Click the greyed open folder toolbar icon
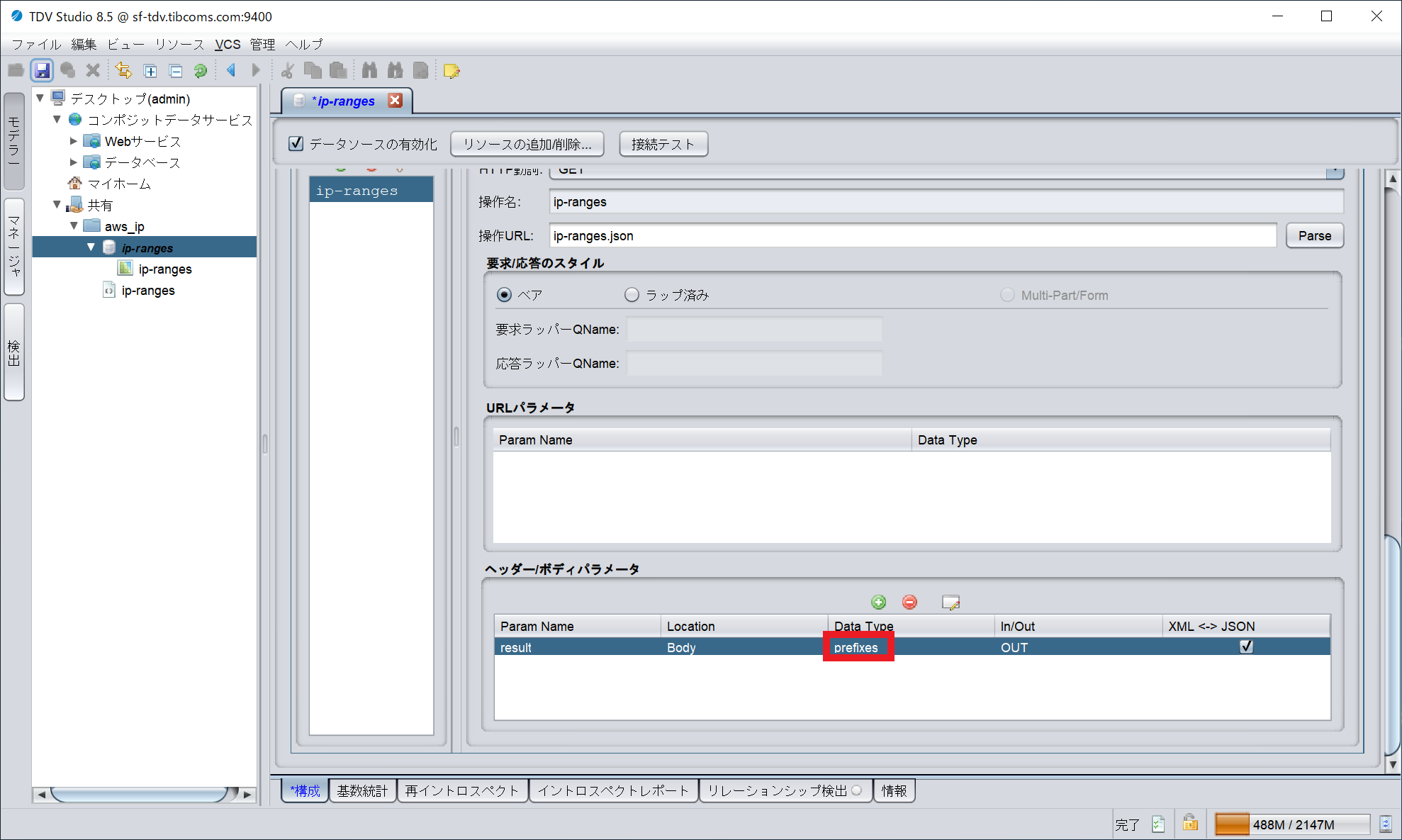The width and height of the screenshot is (1402, 840). [16, 70]
